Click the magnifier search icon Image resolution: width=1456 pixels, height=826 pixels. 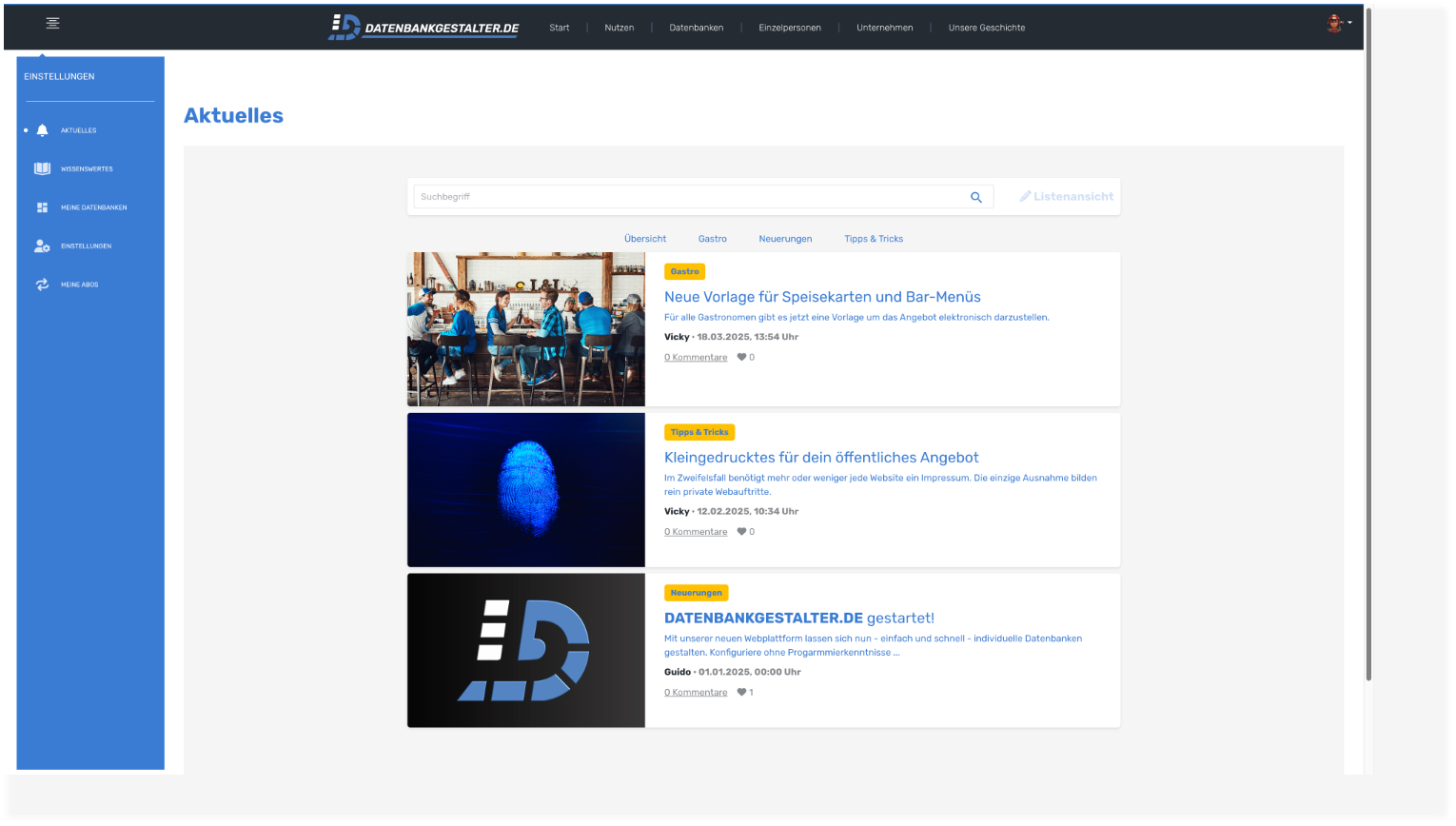976,197
